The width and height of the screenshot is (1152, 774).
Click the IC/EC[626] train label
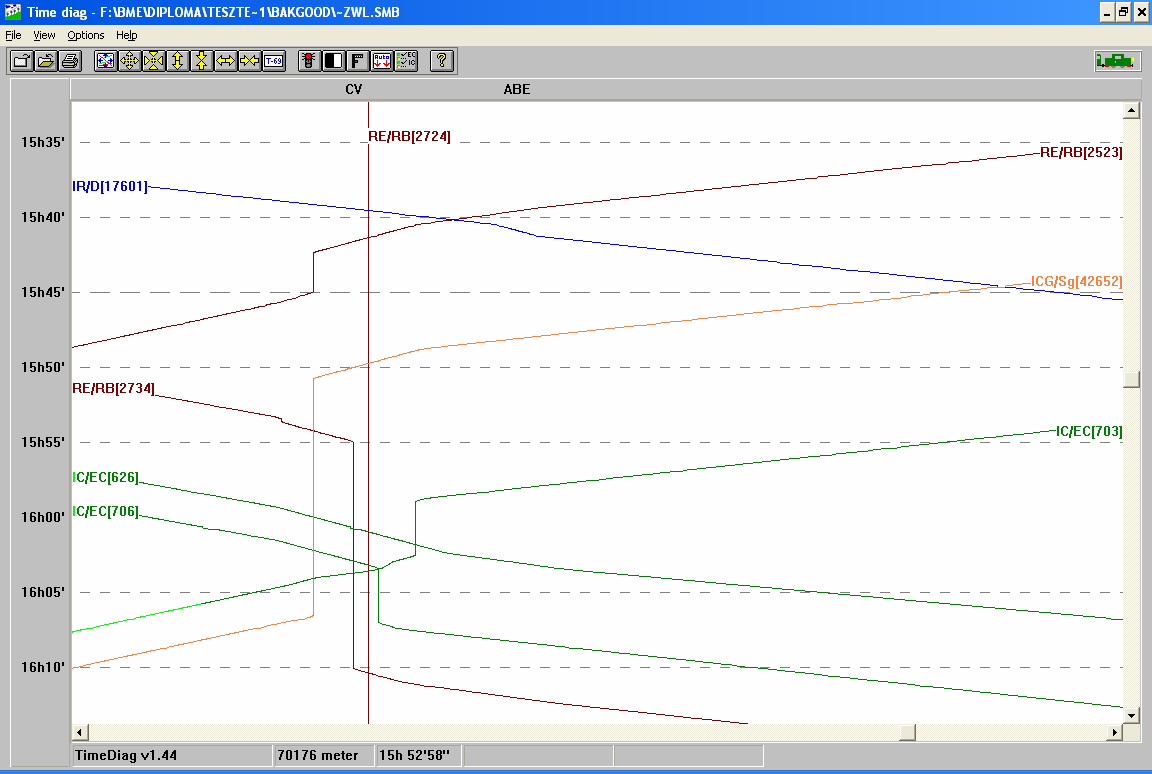coord(105,477)
